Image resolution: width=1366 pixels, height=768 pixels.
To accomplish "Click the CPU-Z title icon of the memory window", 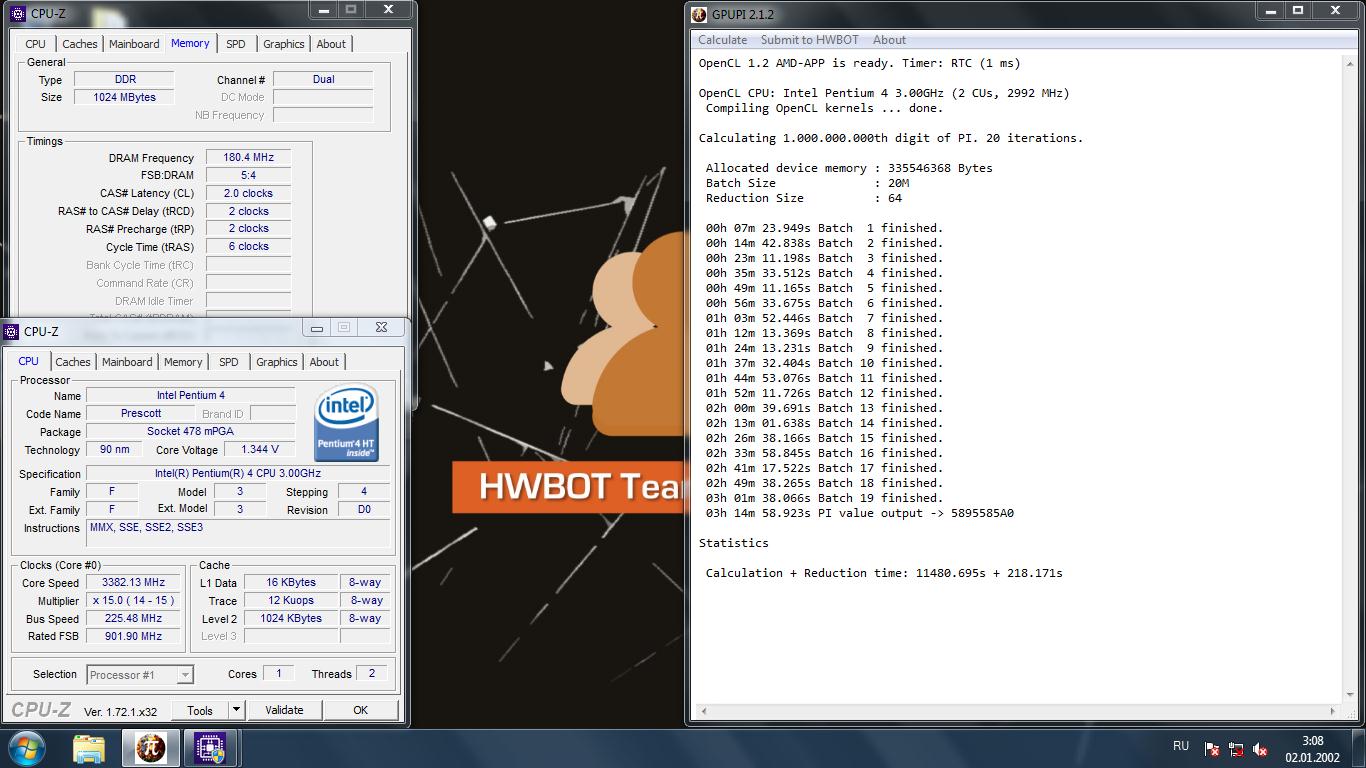I will coord(18,14).
